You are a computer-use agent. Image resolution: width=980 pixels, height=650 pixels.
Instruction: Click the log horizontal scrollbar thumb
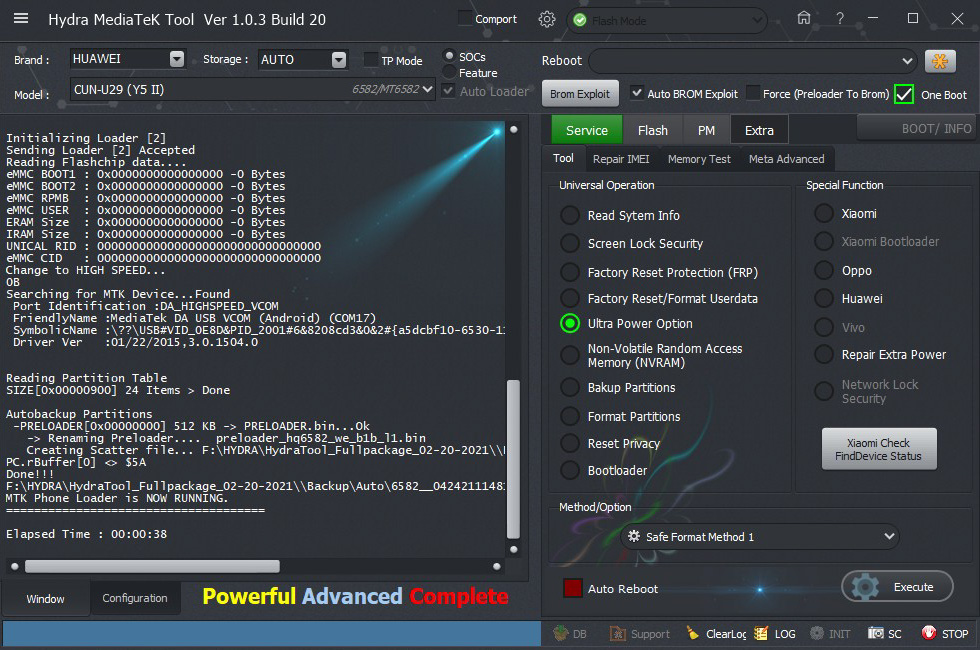pos(152,566)
